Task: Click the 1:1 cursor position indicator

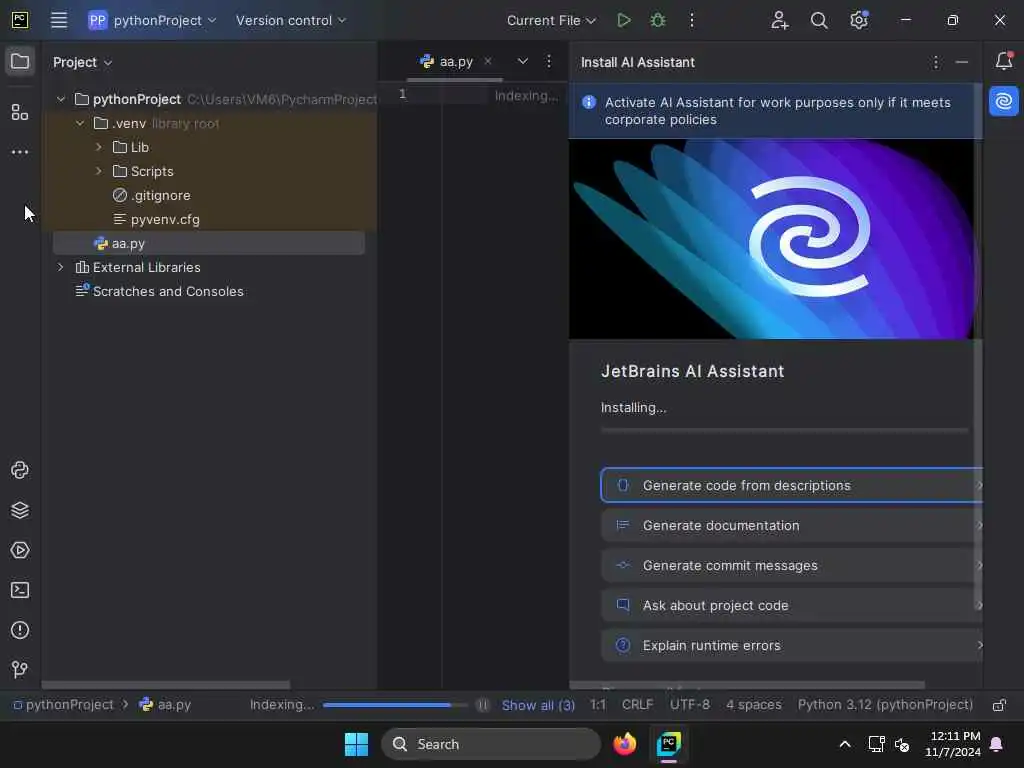Action: click(598, 705)
